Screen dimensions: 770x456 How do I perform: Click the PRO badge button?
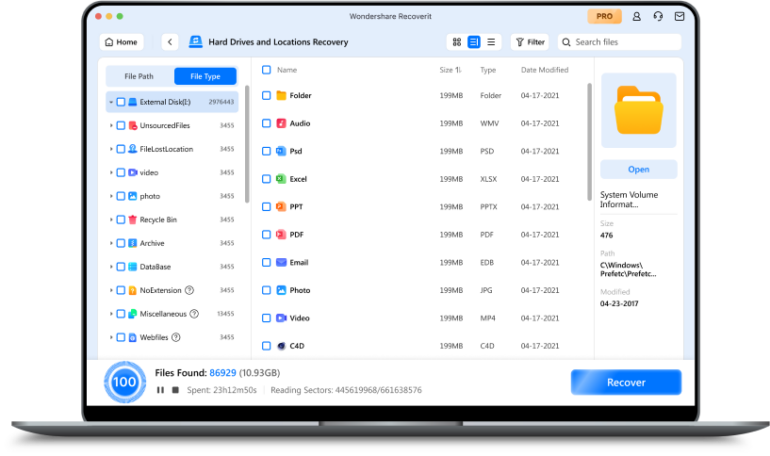coord(605,16)
